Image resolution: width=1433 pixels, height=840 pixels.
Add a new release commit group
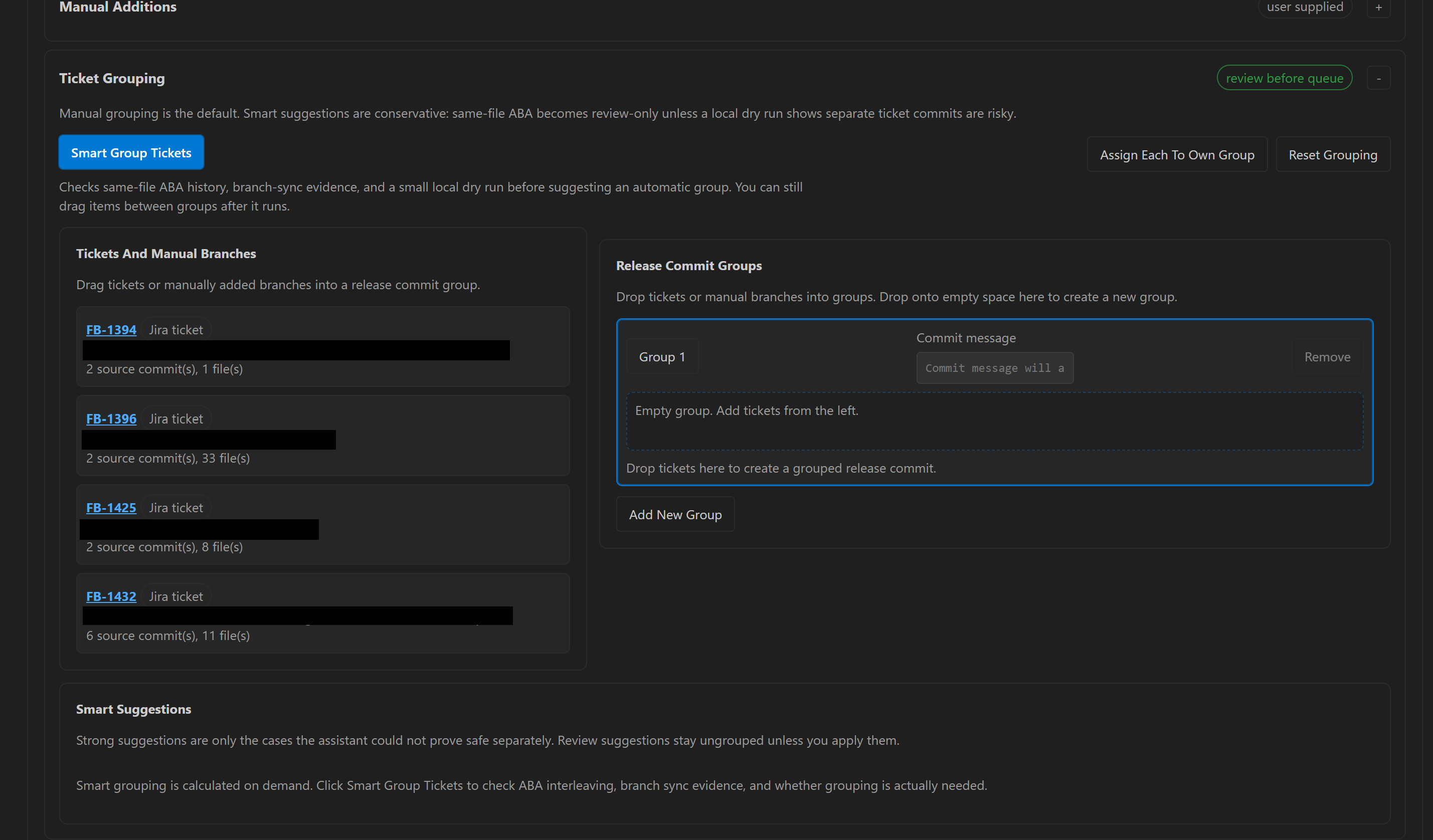[x=675, y=514]
